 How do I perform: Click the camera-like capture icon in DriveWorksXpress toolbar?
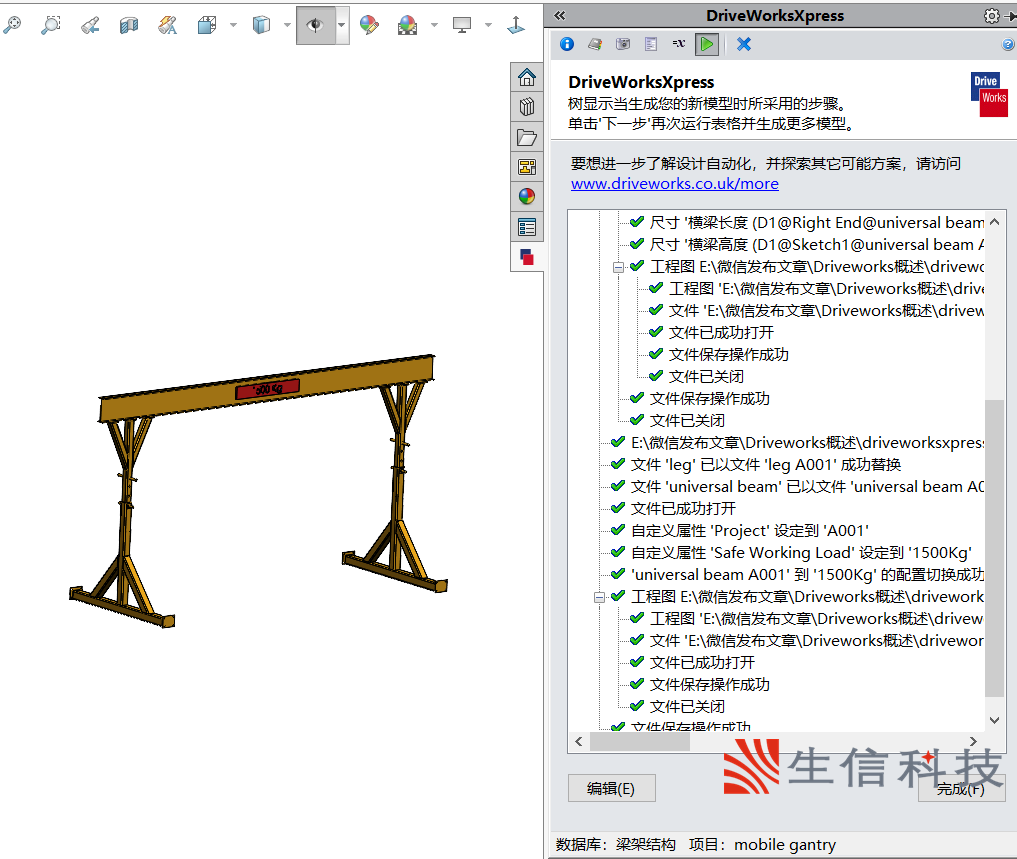point(623,44)
